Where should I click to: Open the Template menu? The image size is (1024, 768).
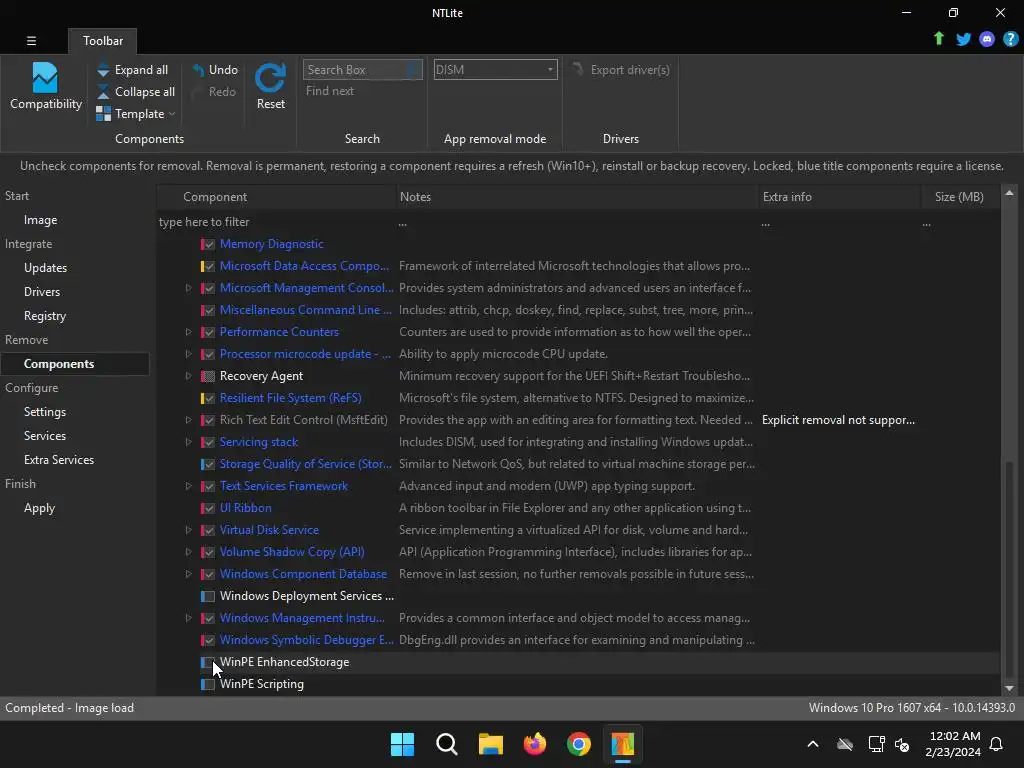tap(136, 114)
